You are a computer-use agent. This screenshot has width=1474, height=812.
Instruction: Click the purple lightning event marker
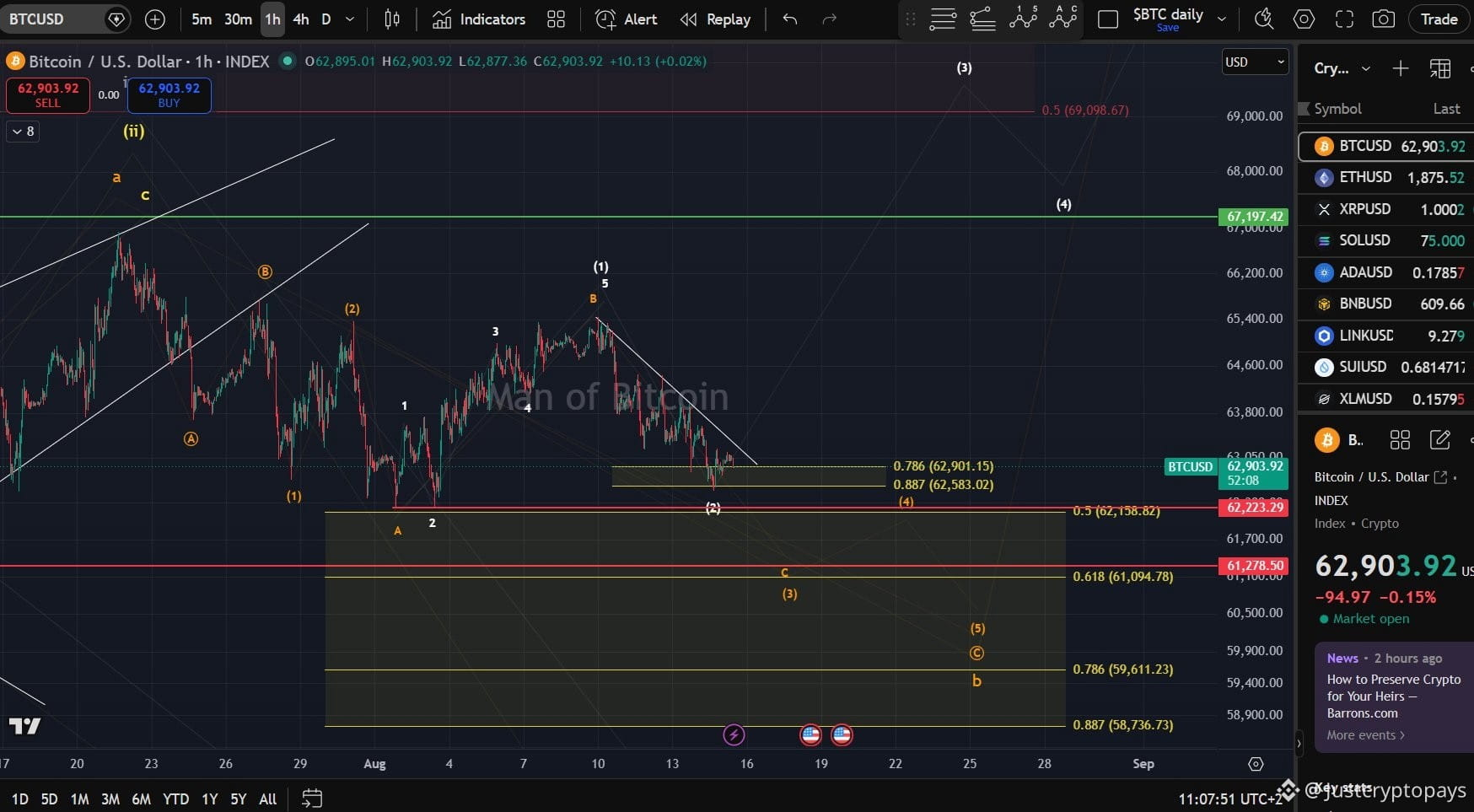[734, 735]
